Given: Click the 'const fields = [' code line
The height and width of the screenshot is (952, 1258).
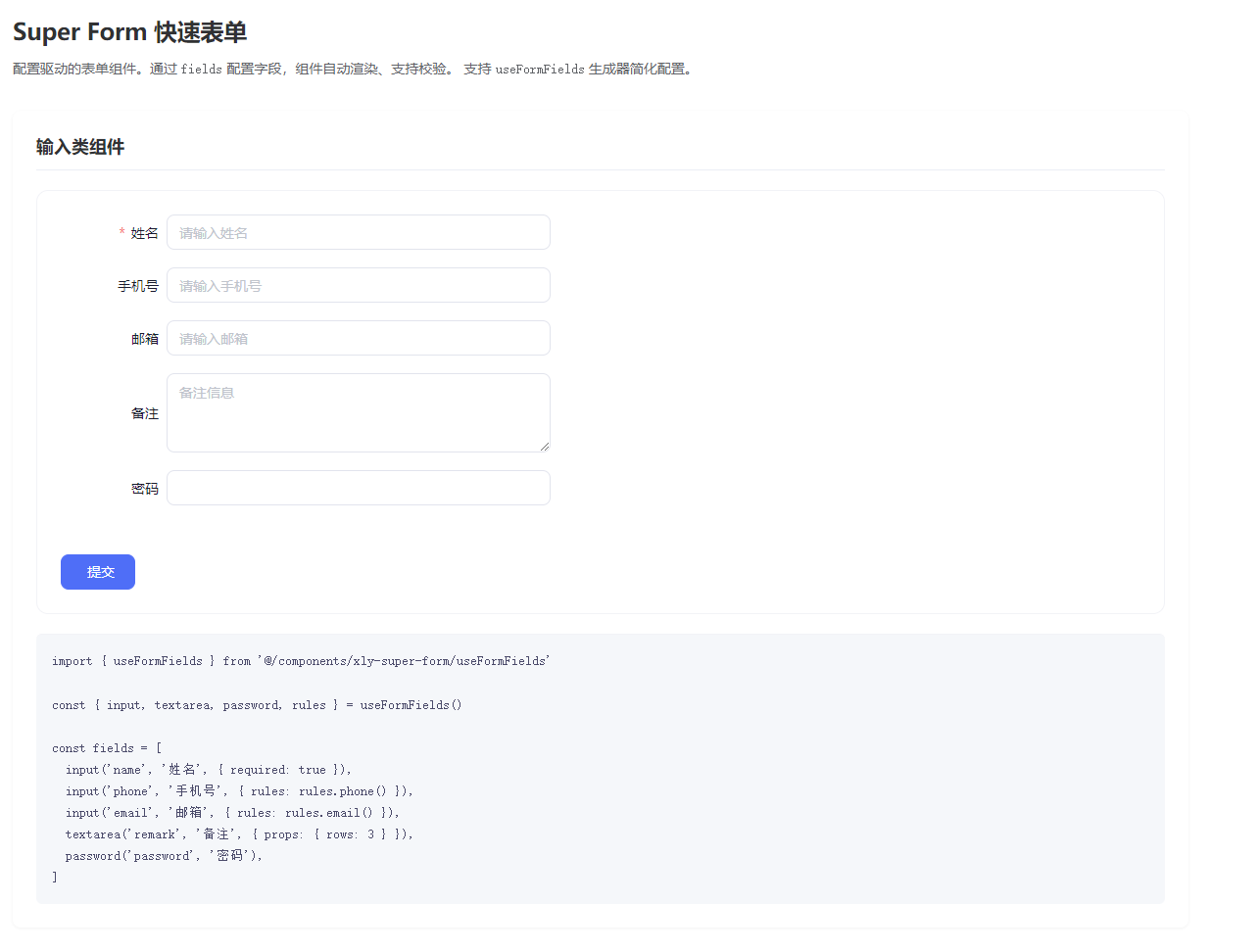Looking at the screenshot, I should (107, 748).
